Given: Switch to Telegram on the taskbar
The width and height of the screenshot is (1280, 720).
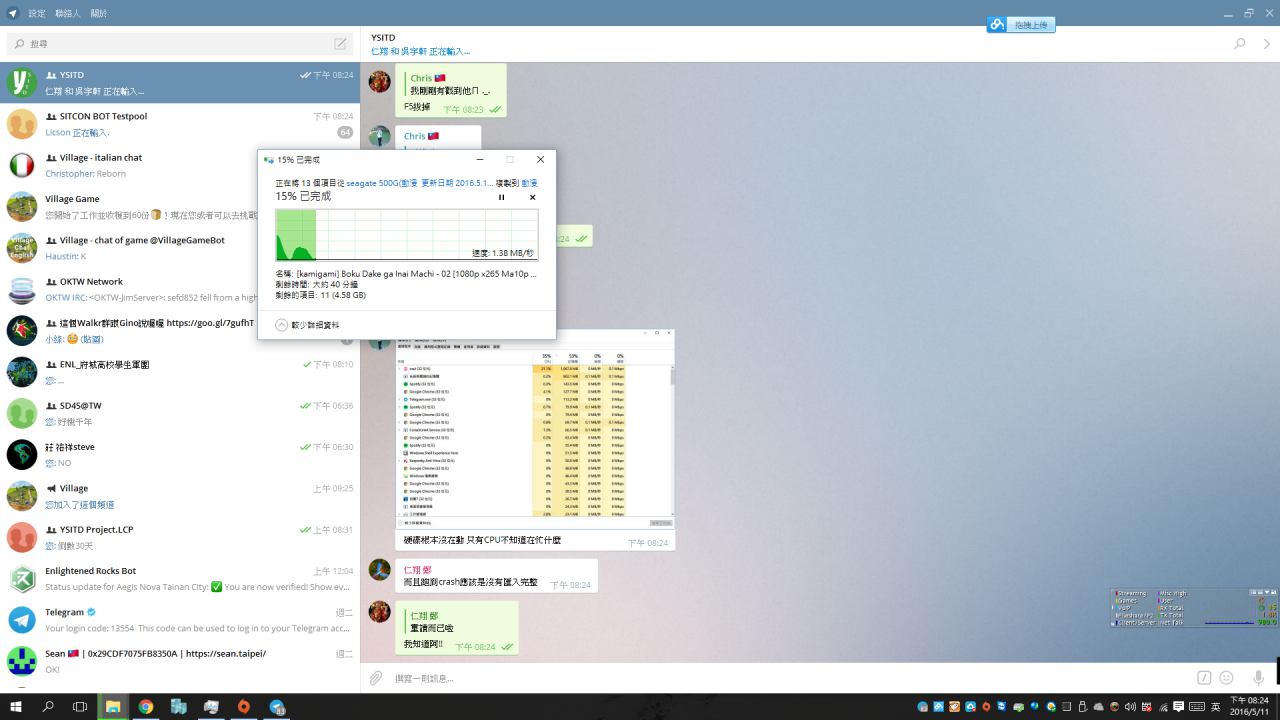Looking at the screenshot, I should click(x=277, y=706).
